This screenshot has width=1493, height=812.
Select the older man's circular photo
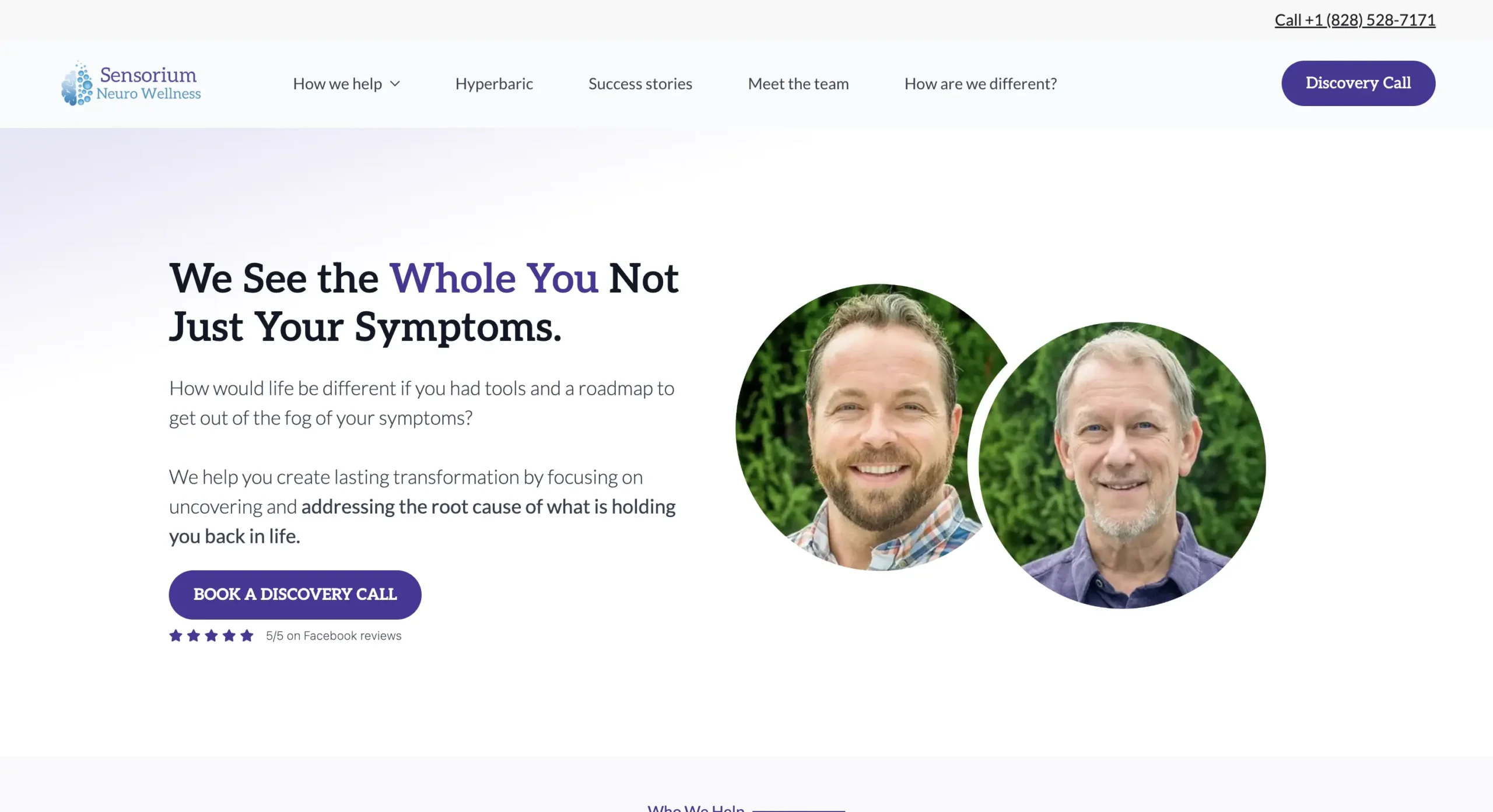click(1122, 465)
